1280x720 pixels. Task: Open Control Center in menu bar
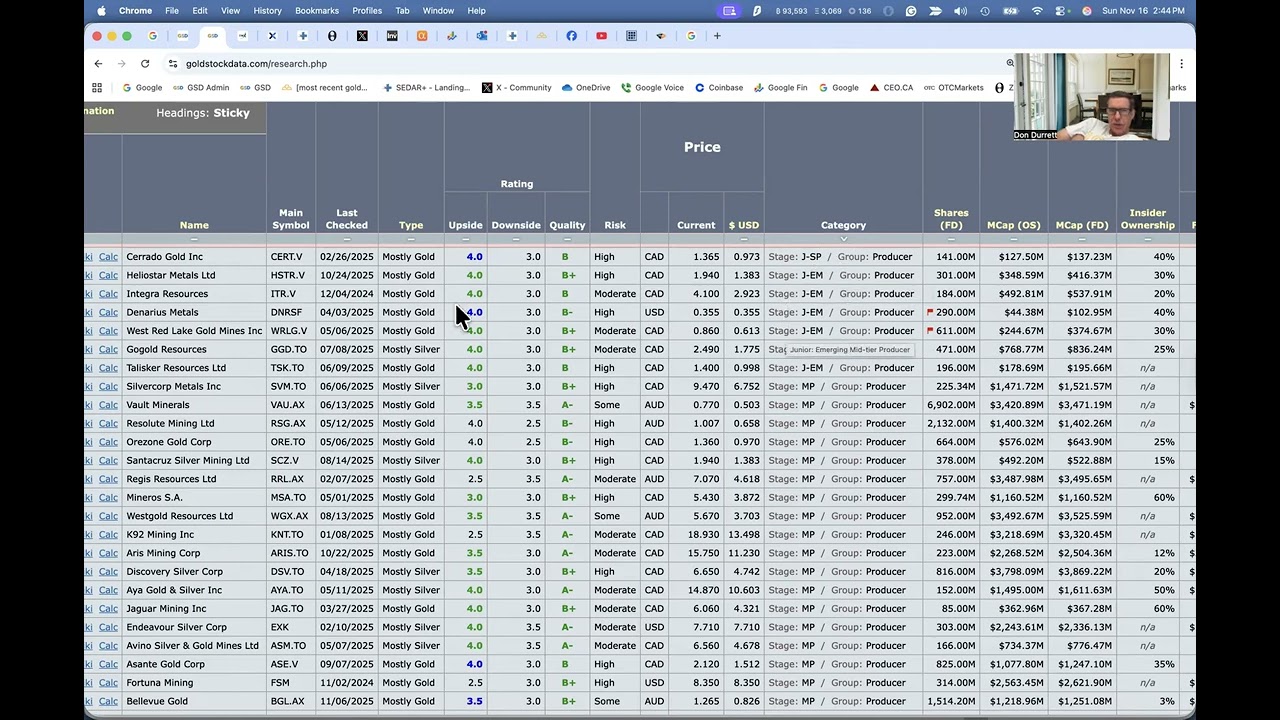tap(1061, 11)
